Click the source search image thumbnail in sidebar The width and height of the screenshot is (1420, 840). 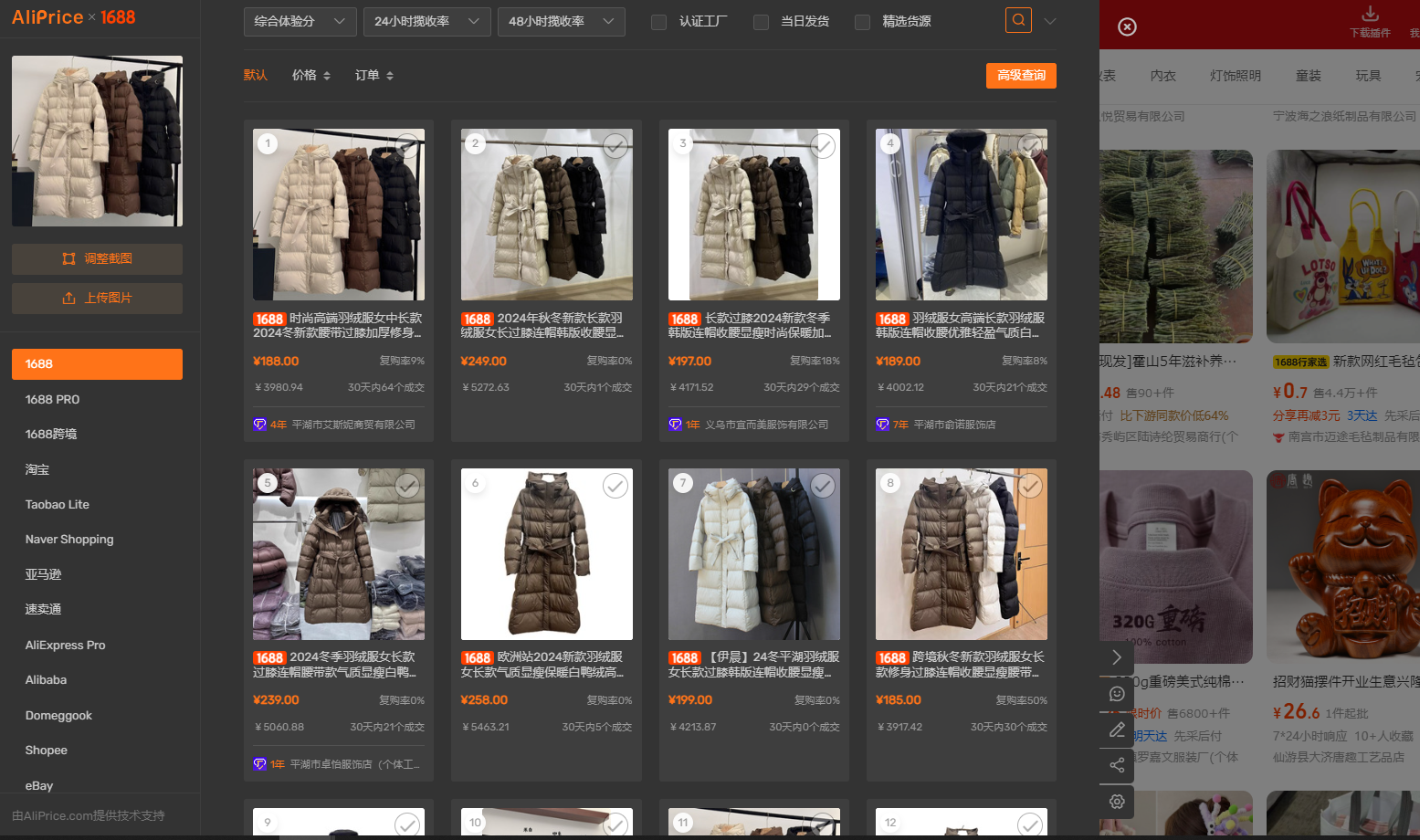(97, 141)
